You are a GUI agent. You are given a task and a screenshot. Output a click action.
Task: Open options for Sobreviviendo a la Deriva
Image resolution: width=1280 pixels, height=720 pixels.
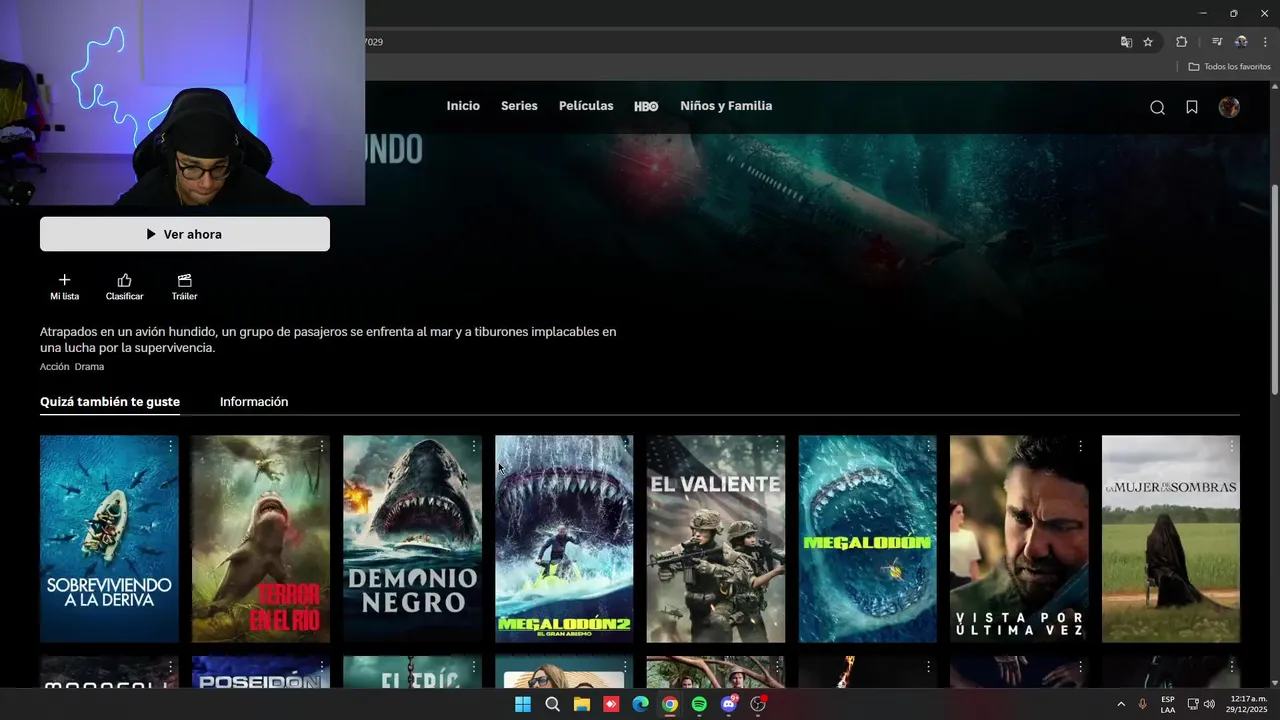170,446
